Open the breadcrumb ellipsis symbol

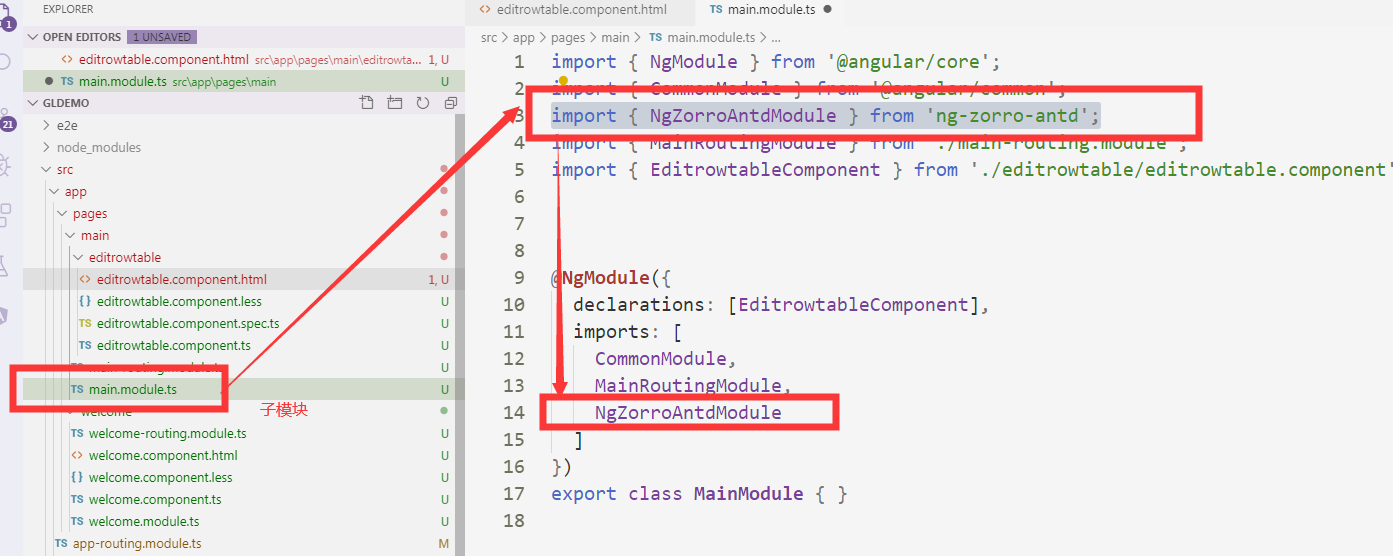(775, 37)
